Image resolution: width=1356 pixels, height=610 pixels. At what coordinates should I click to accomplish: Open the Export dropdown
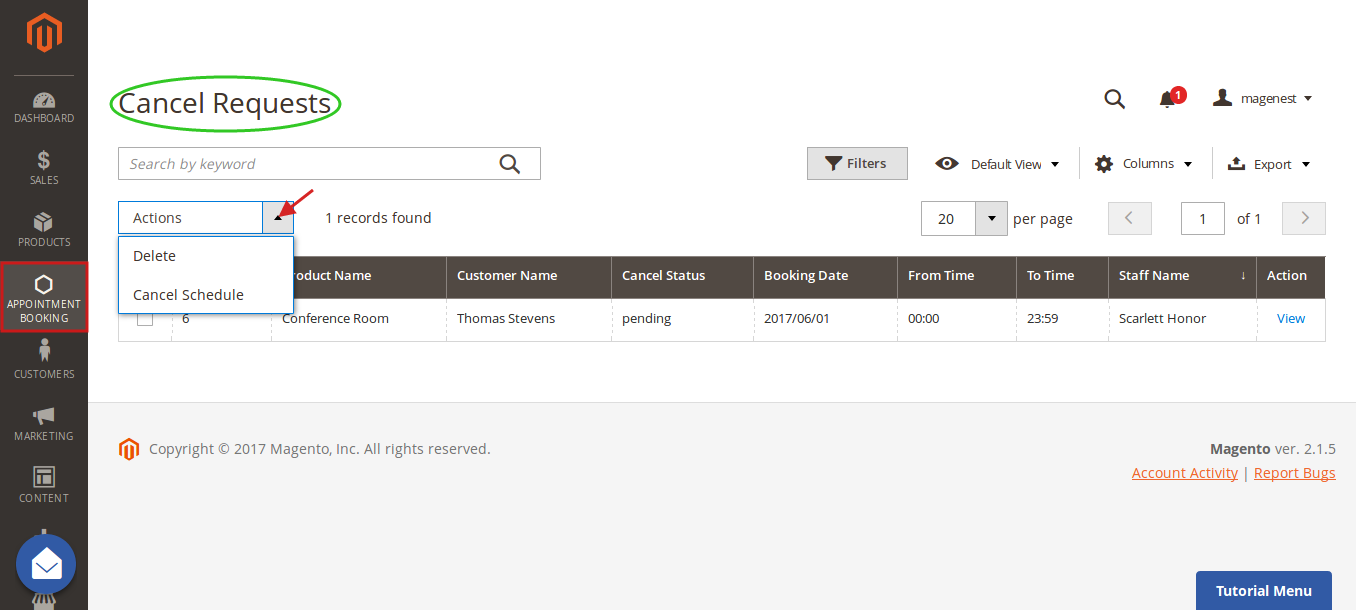point(1268,164)
